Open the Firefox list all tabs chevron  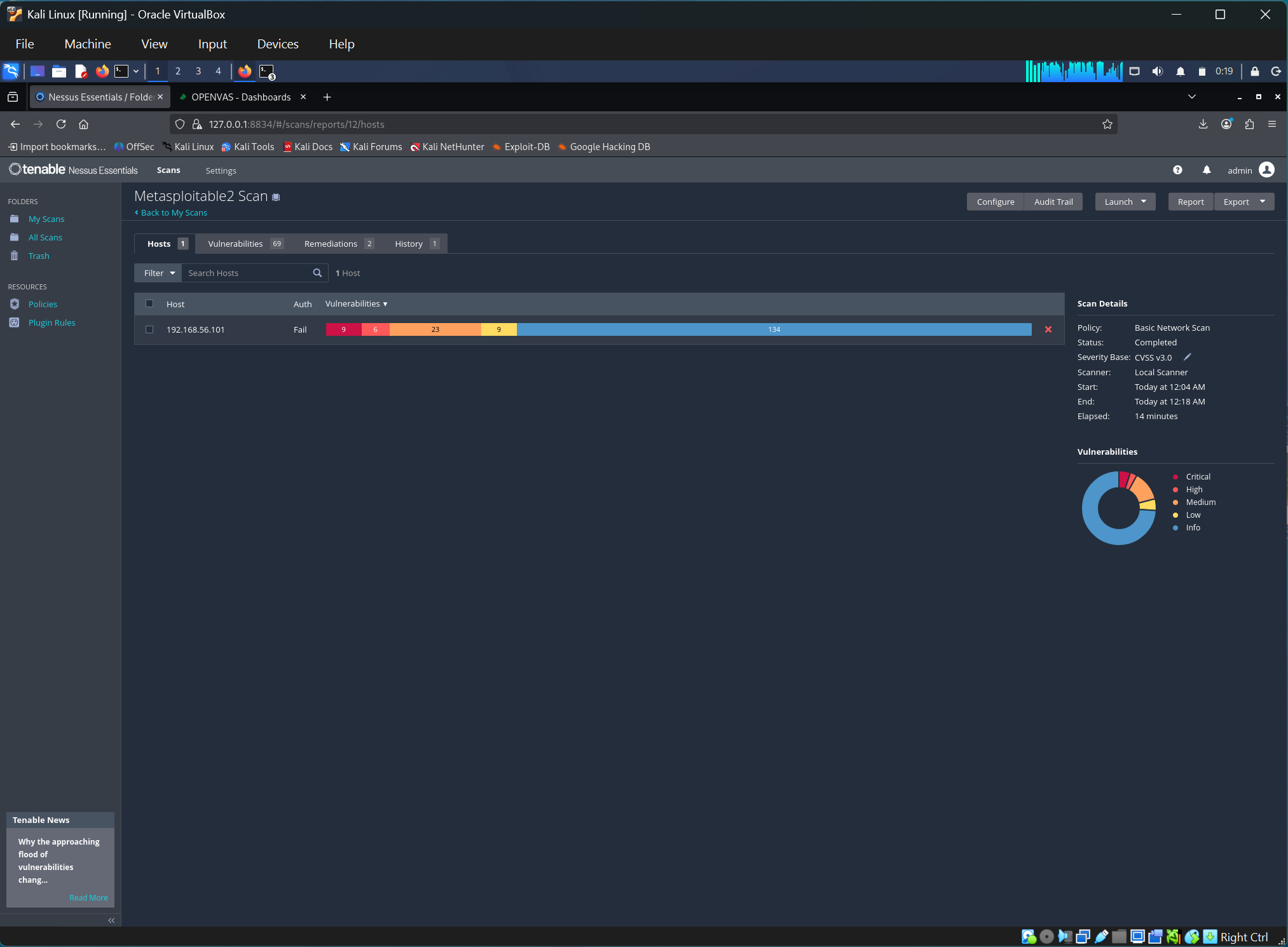[x=1192, y=97]
